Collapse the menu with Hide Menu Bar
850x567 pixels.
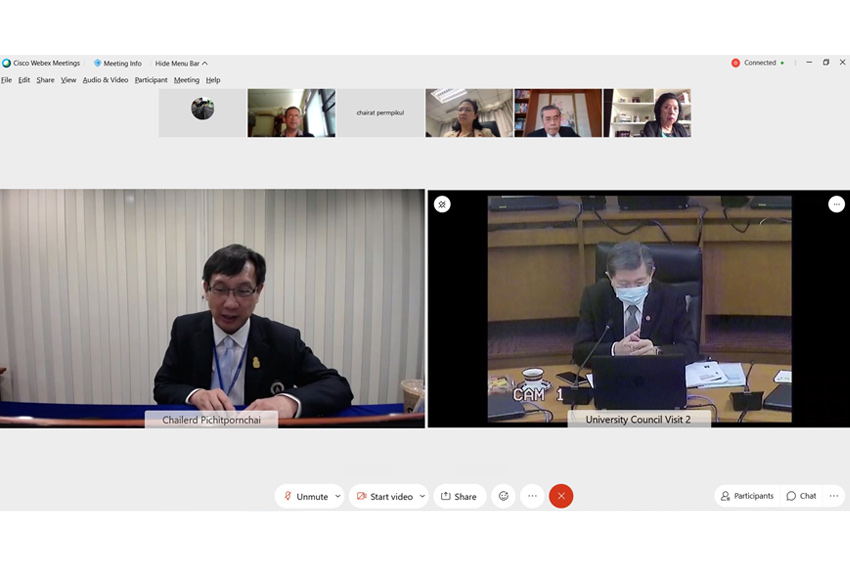[181, 63]
